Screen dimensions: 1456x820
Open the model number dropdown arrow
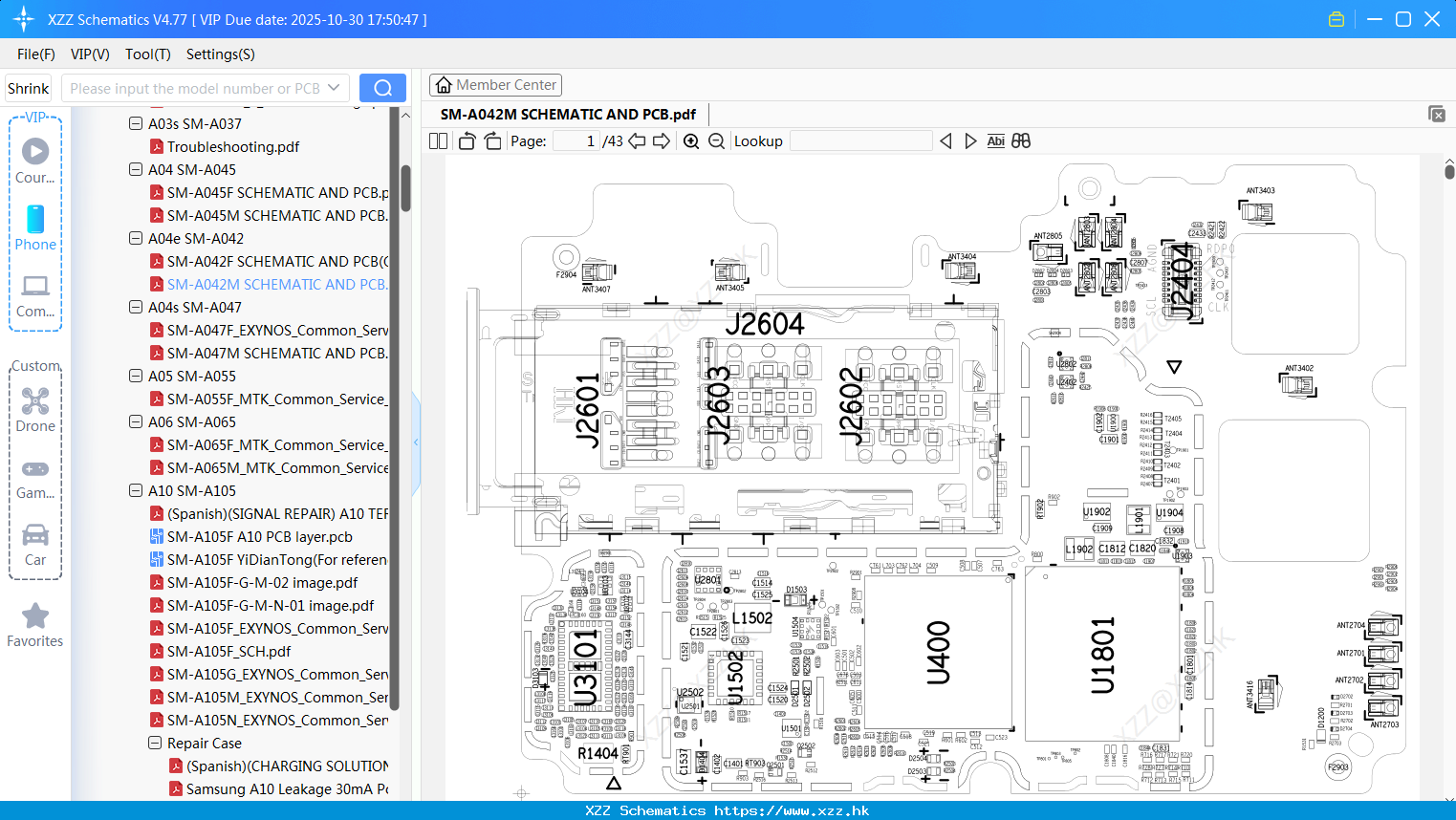334,88
